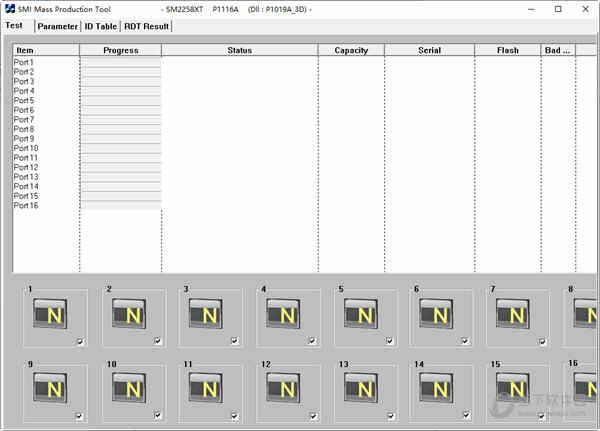Uncheck the port 2 checkbox
600x431 pixels.
click(158, 342)
